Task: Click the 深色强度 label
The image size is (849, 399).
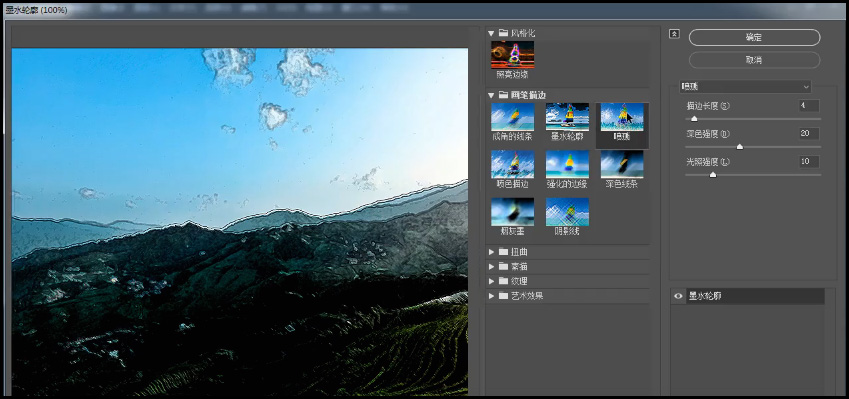Action: tap(708, 134)
